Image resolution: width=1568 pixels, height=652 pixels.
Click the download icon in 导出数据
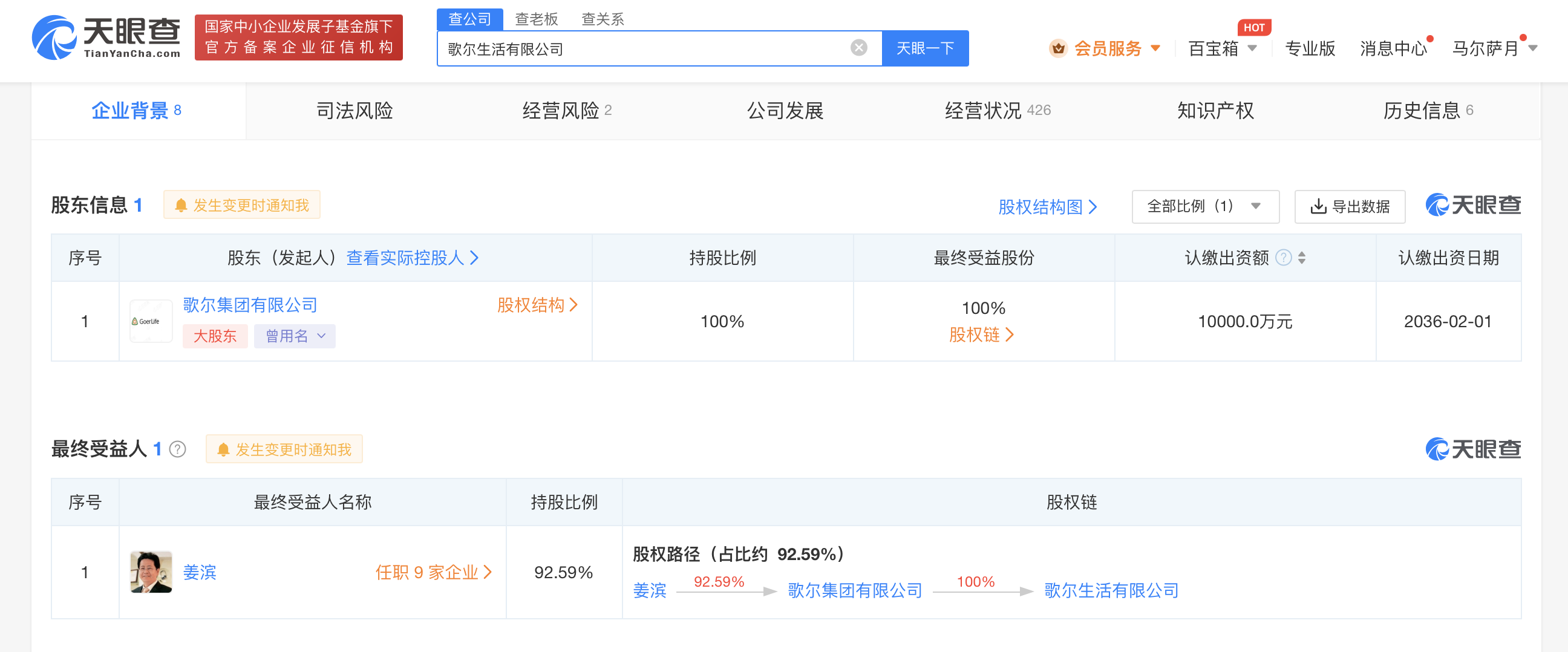1318,206
